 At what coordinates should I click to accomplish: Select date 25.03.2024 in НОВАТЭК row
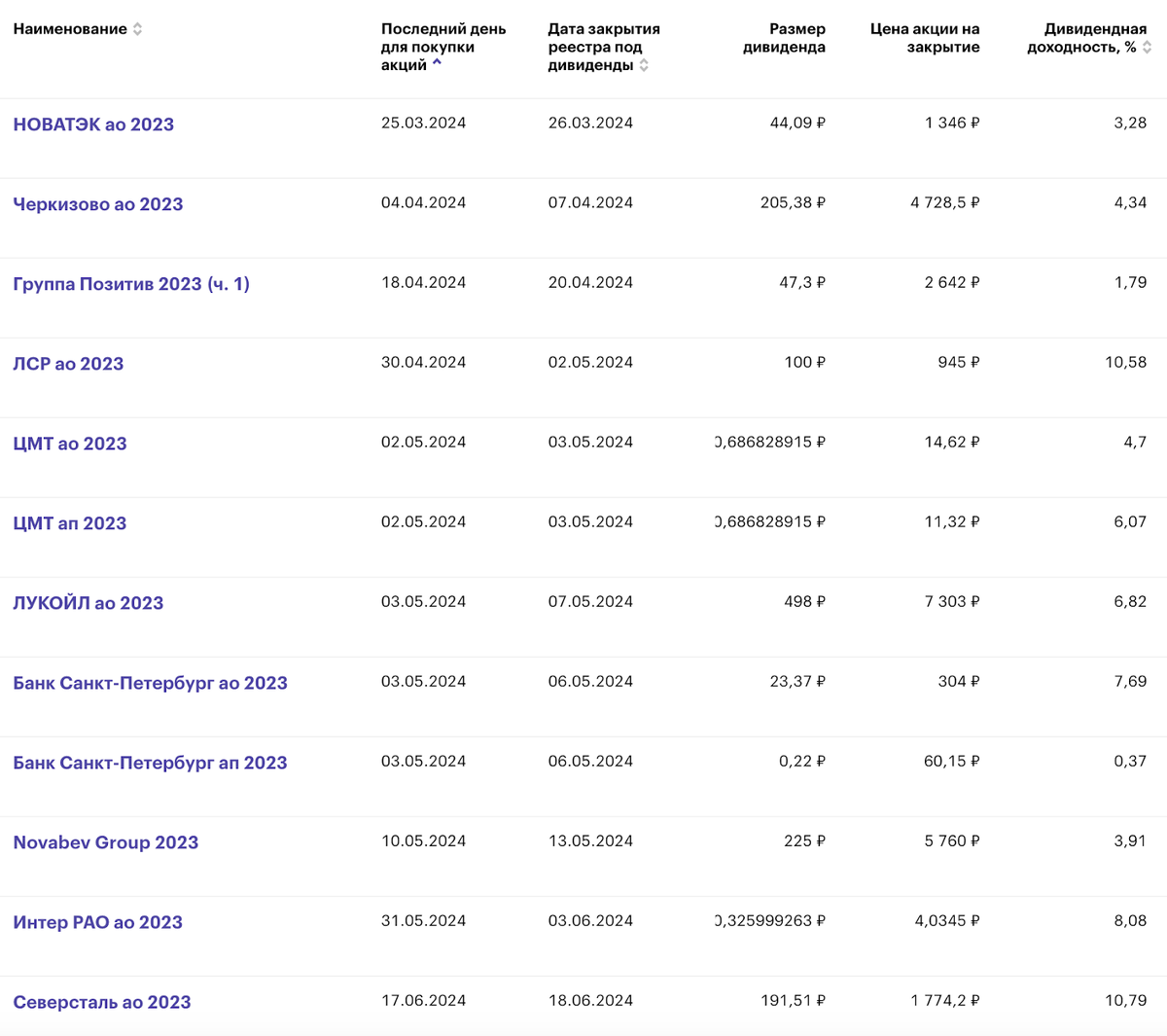pyautogui.click(x=423, y=123)
